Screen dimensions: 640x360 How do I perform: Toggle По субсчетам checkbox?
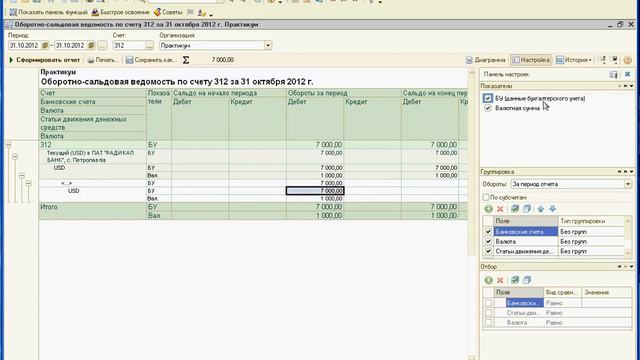tap(486, 198)
